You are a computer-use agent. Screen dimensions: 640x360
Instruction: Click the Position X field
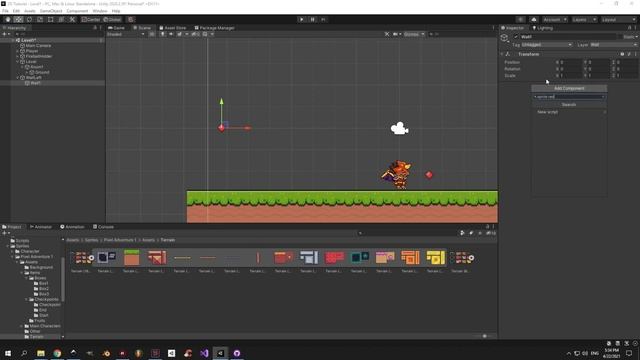(570, 62)
